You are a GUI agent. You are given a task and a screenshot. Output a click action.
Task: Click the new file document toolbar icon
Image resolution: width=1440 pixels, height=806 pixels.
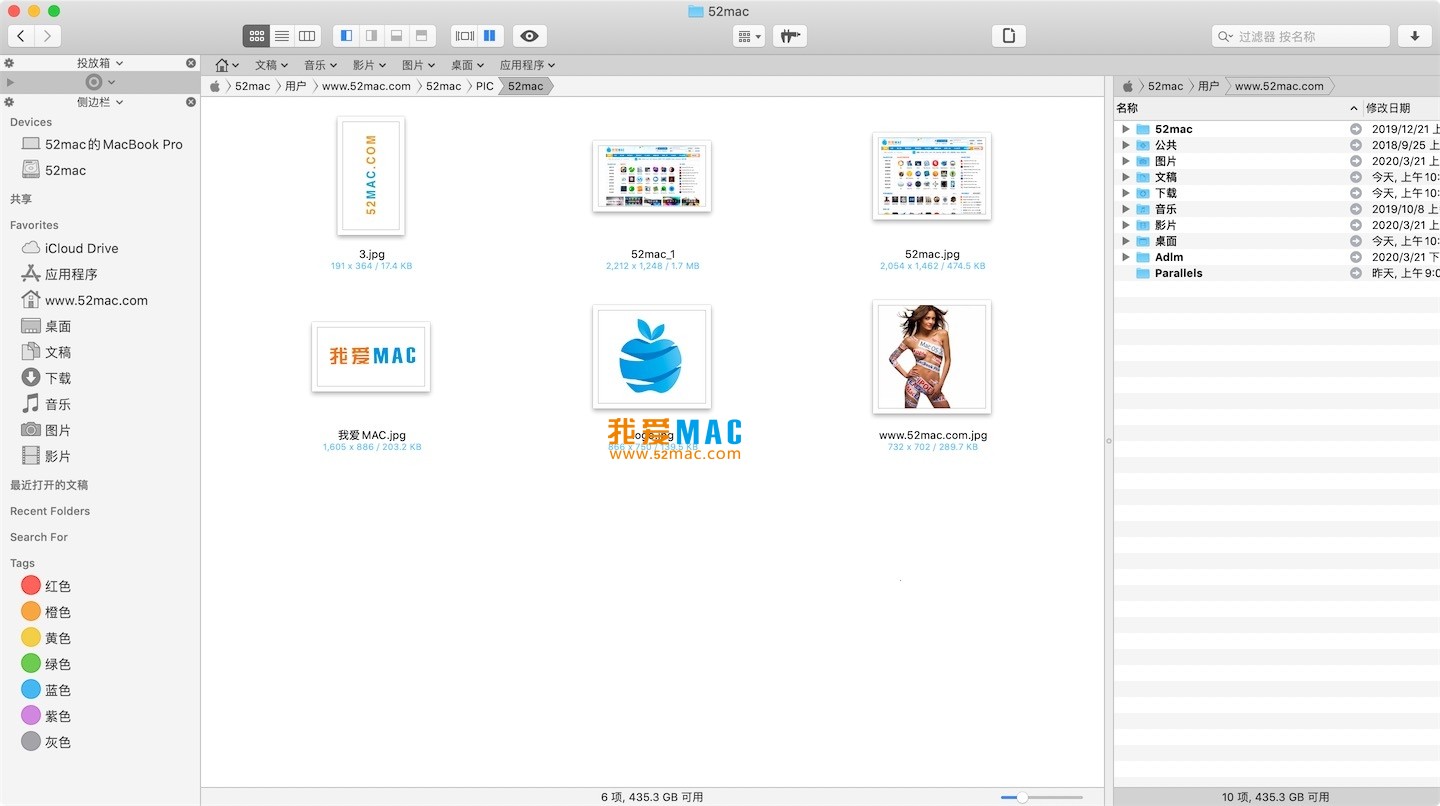point(1009,36)
